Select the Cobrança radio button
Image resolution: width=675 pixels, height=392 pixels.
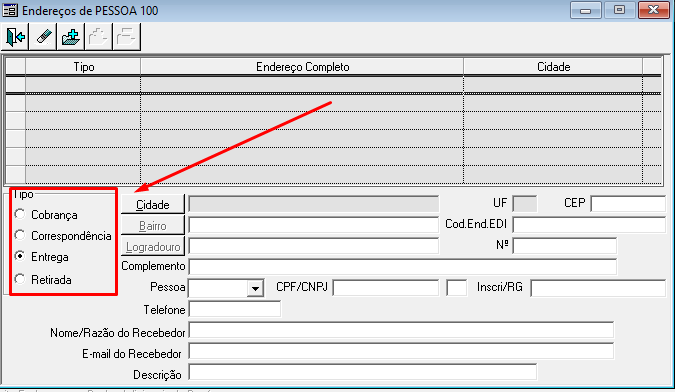pyautogui.click(x=20, y=214)
